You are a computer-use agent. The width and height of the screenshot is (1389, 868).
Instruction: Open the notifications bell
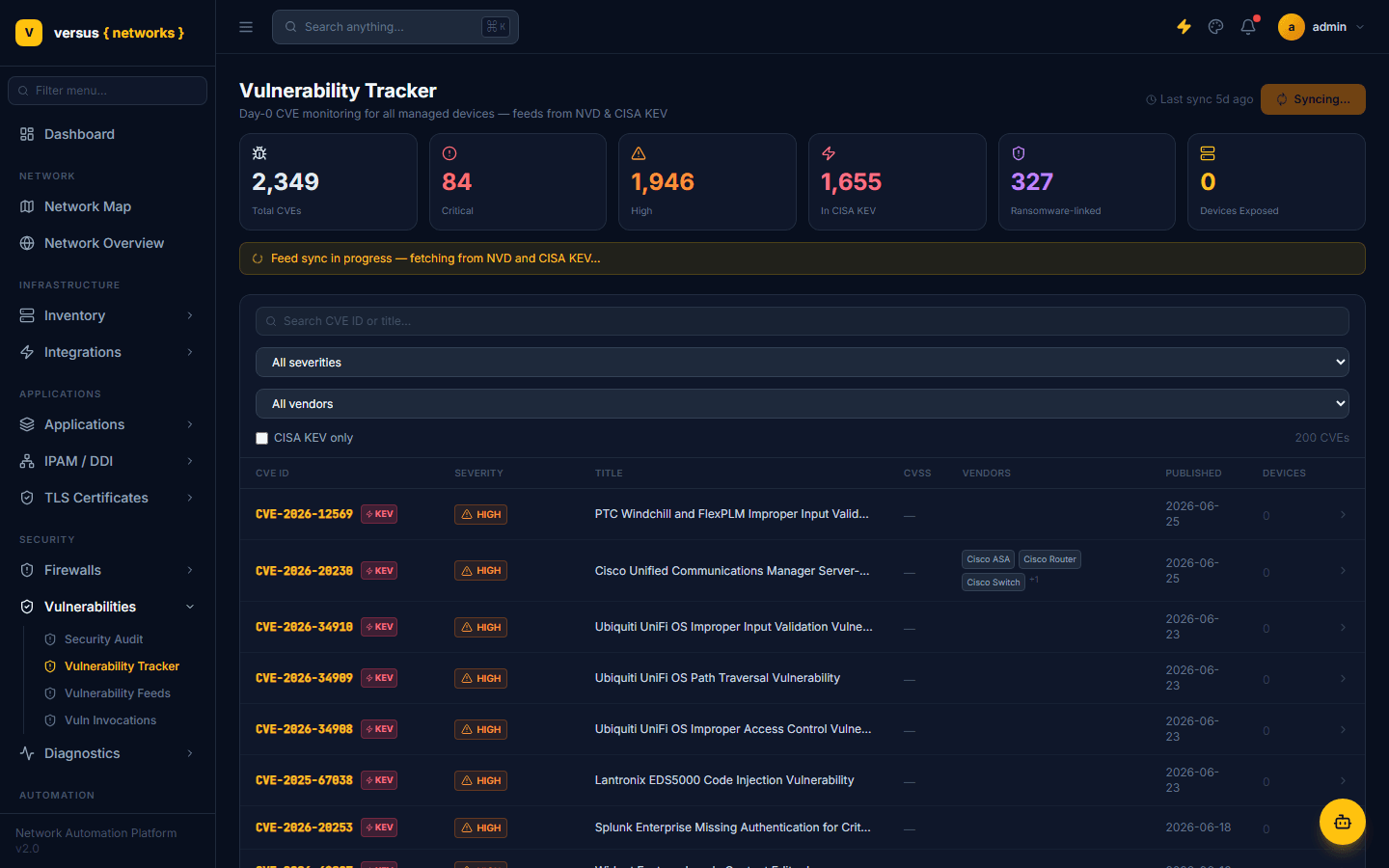click(1248, 27)
